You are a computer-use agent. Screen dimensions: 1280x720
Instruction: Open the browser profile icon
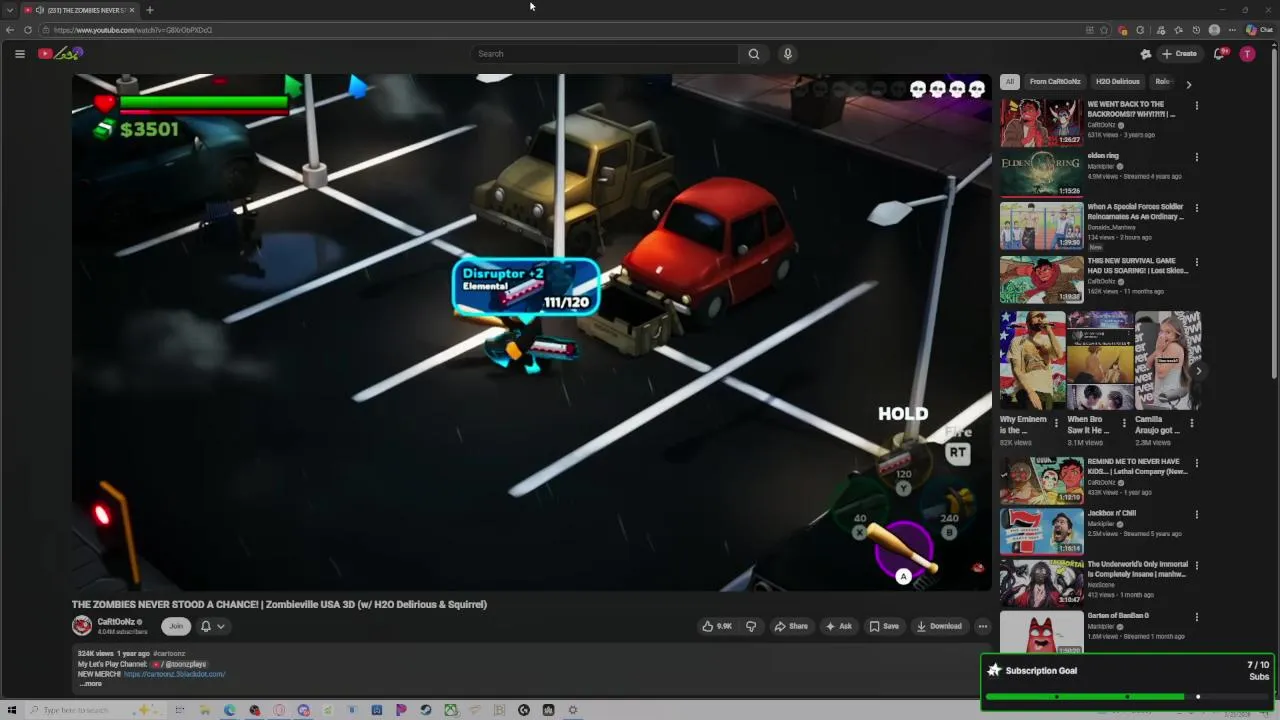(1214, 30)
